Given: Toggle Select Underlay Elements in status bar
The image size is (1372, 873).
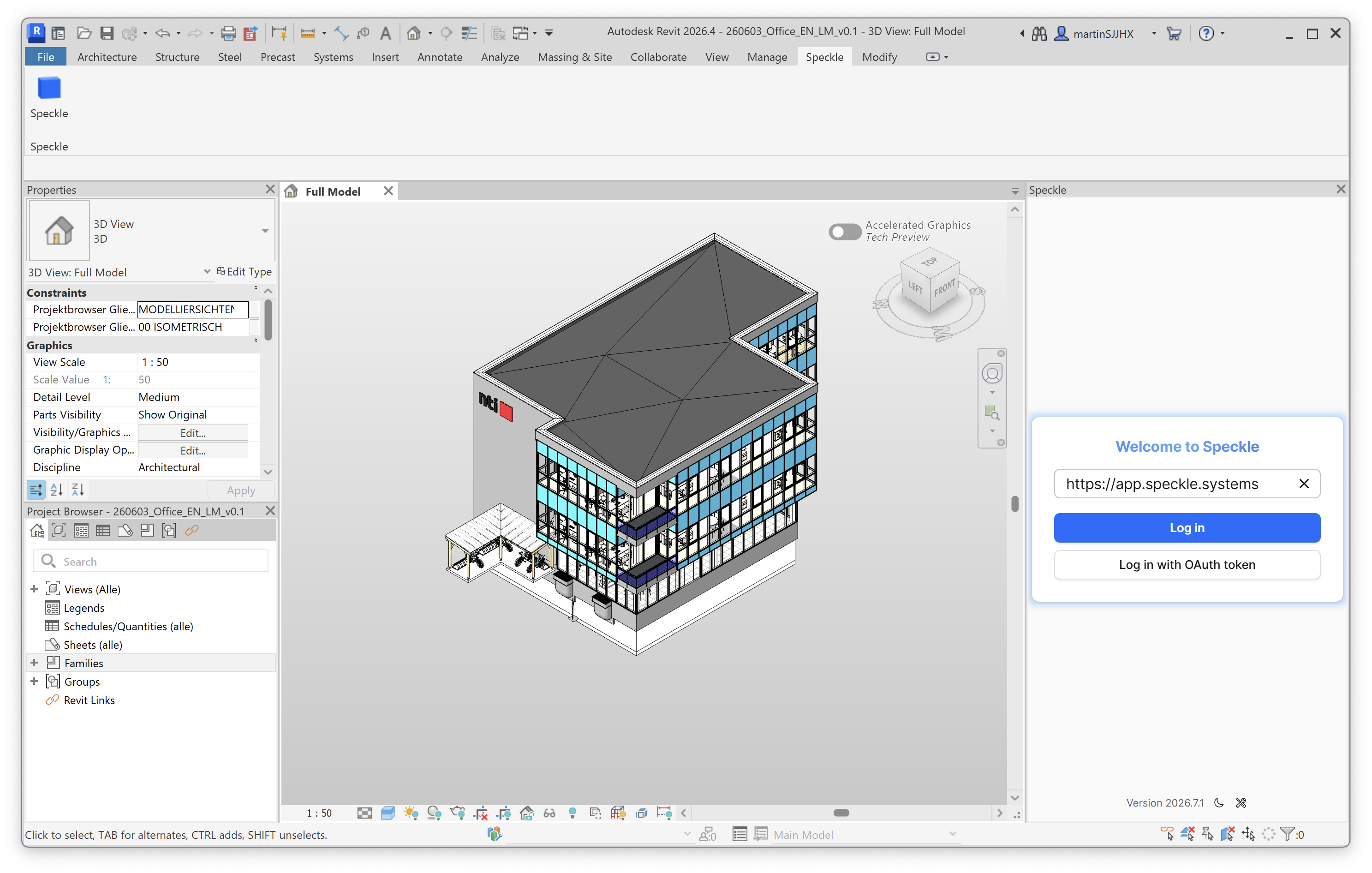Looking at the screenshot, I should point(1187,834).
